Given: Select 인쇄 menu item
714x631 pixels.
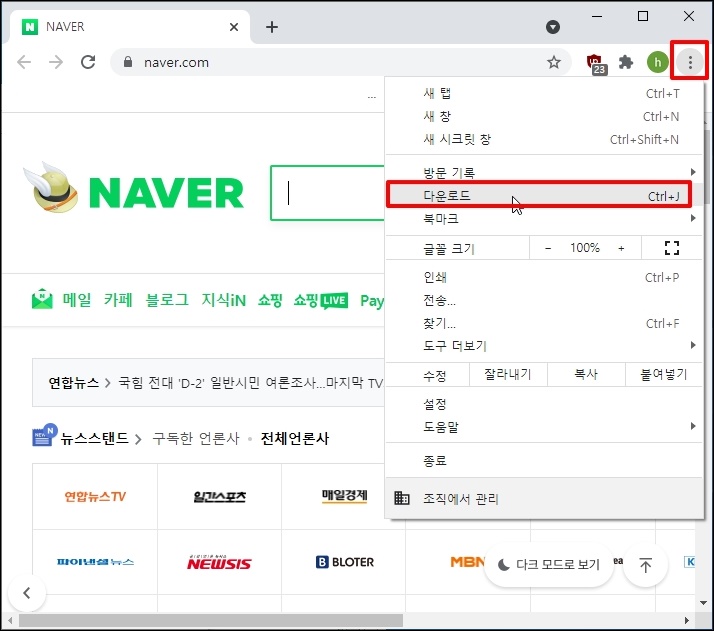Looking at the screenshot, I should (x=544, y=277).
